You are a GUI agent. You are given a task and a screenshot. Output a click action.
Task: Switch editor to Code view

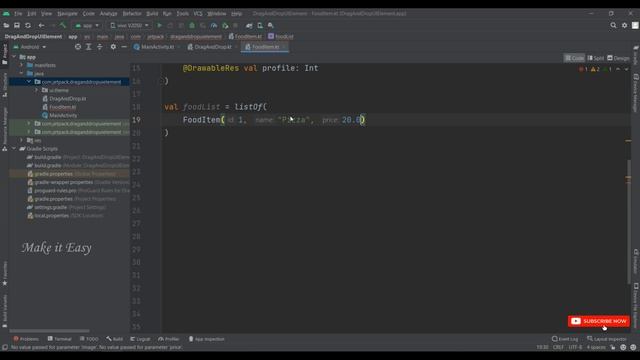[x=574, y=58]
